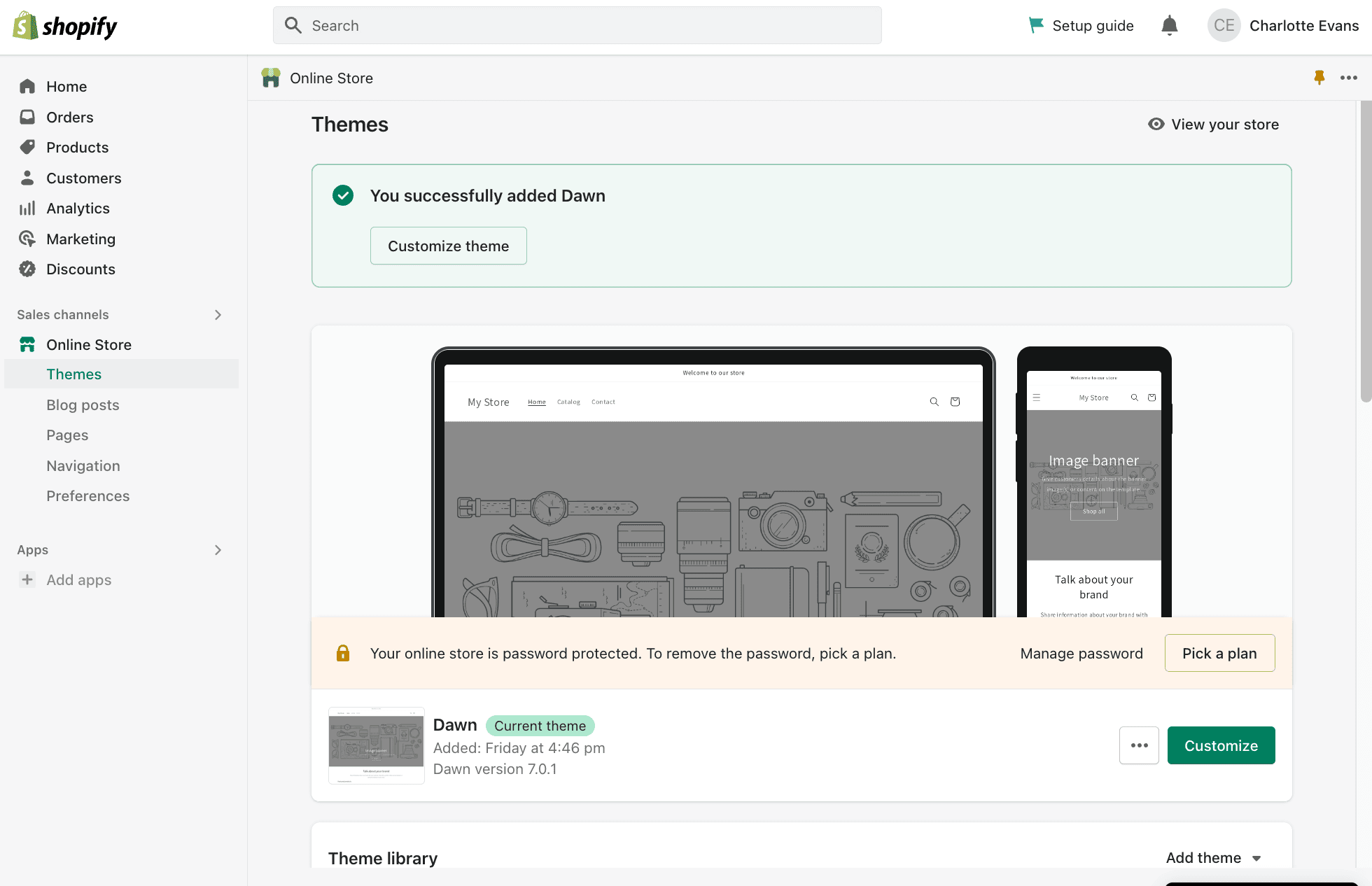This screenshot has height=886, width=1372.
Task: Click the Dawn theme thumbnail preview
Action: (x=374, y=746)
